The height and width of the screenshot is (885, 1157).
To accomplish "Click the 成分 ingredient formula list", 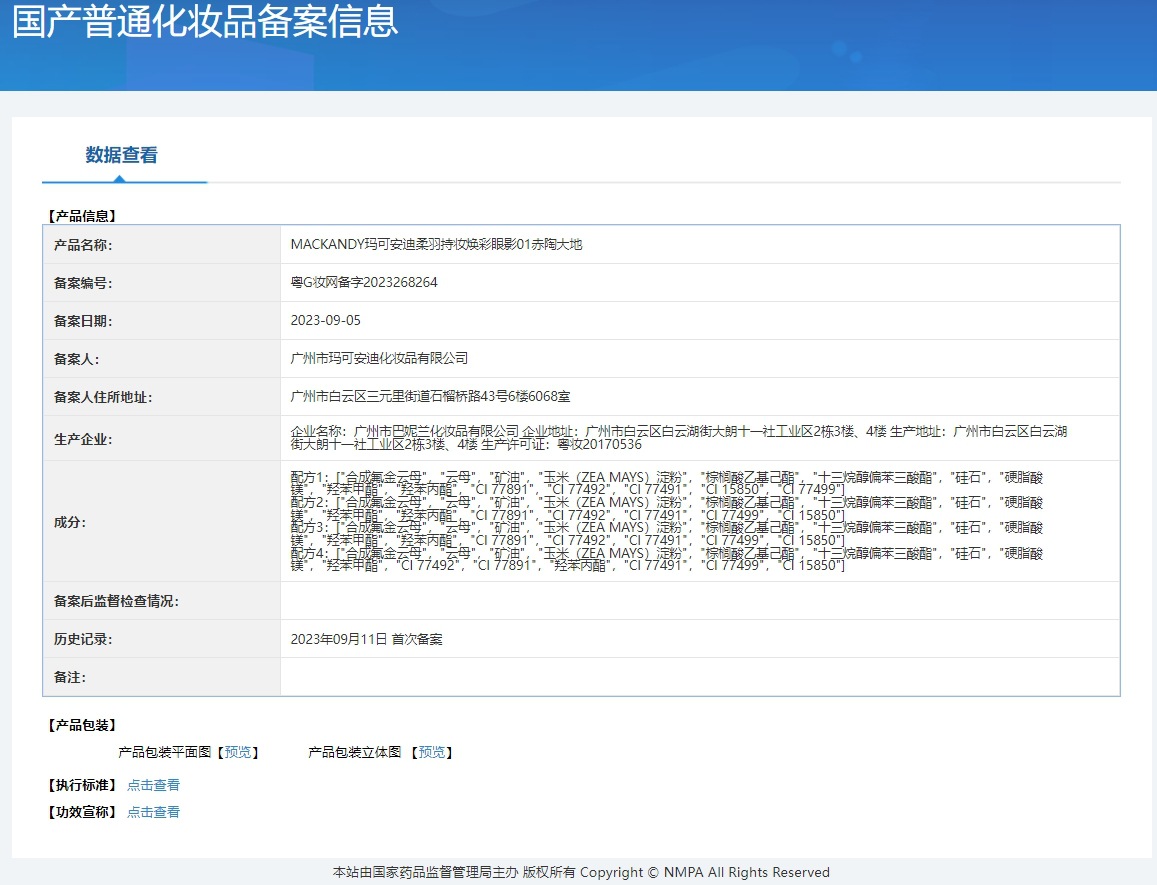I will (667, 521).
